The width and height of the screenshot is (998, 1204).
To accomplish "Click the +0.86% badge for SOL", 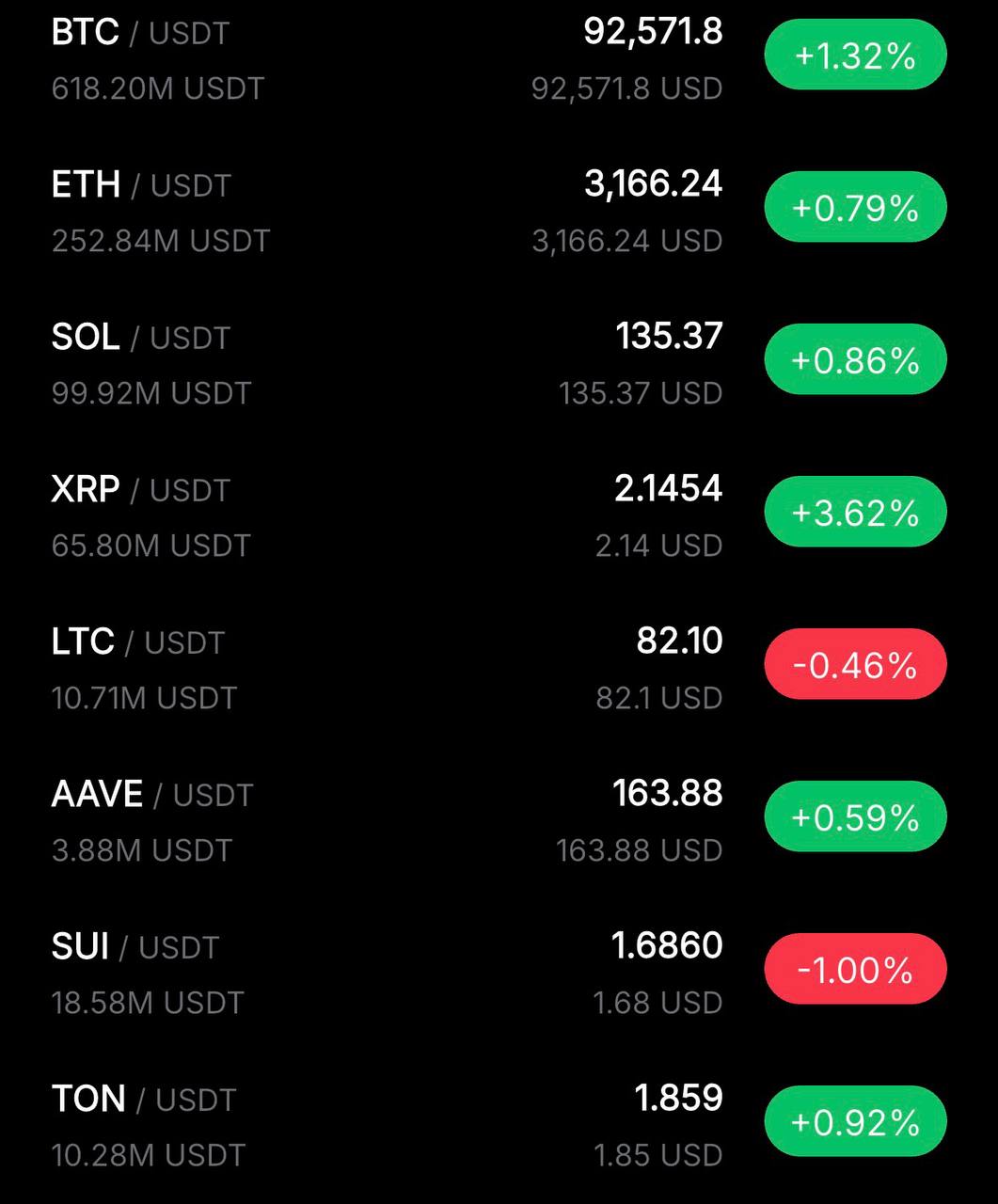I will click(x=855, y=360).
